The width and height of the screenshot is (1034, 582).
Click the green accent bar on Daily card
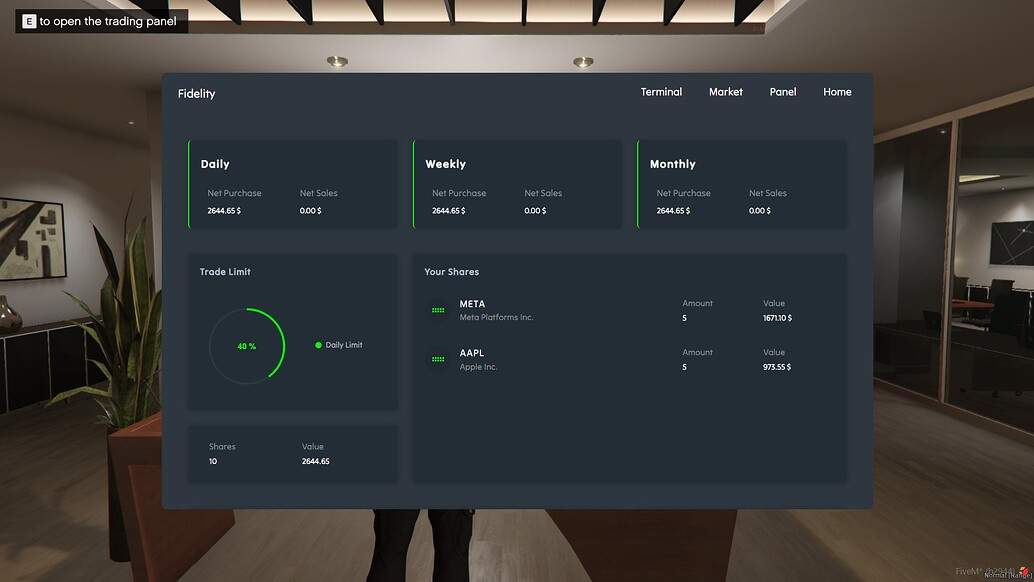(x=191, y=184)
